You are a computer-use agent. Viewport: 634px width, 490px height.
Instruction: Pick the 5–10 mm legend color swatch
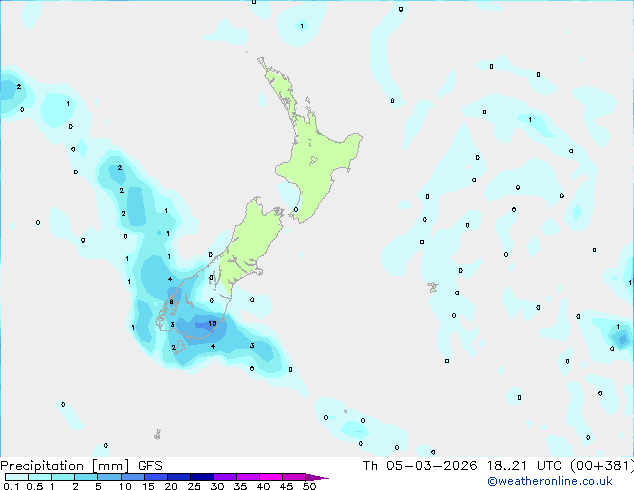(x=109, y=477)
